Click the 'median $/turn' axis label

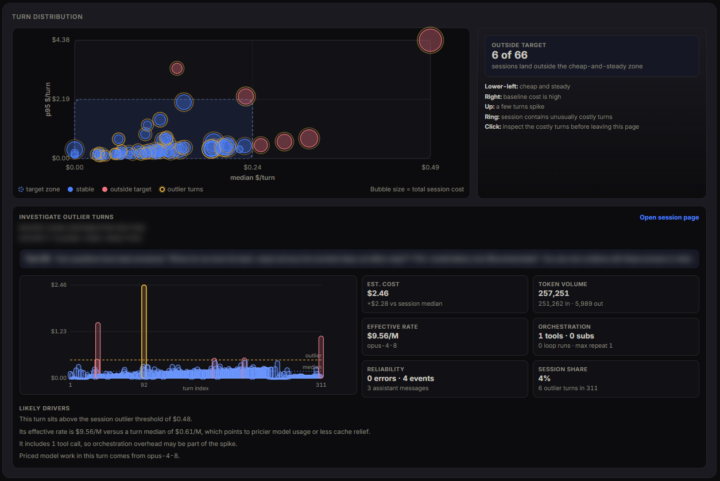(x=252, y=178)
